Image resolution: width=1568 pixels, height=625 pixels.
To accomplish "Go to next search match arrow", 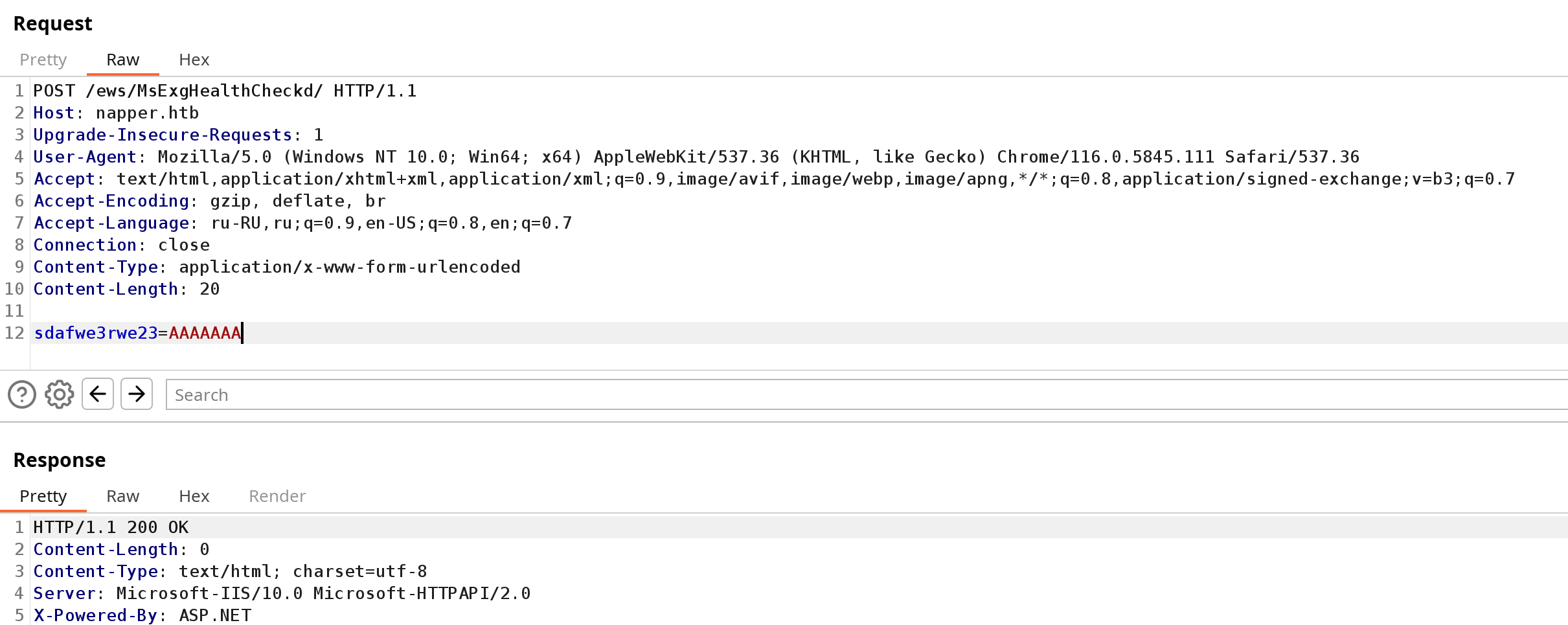I will pyautogui.click(x=137, y=394).
